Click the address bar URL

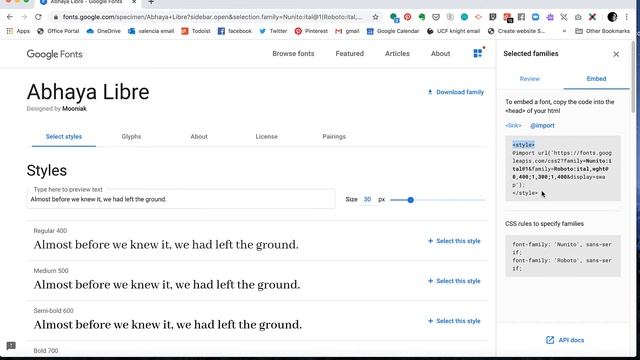pos(212,17)
